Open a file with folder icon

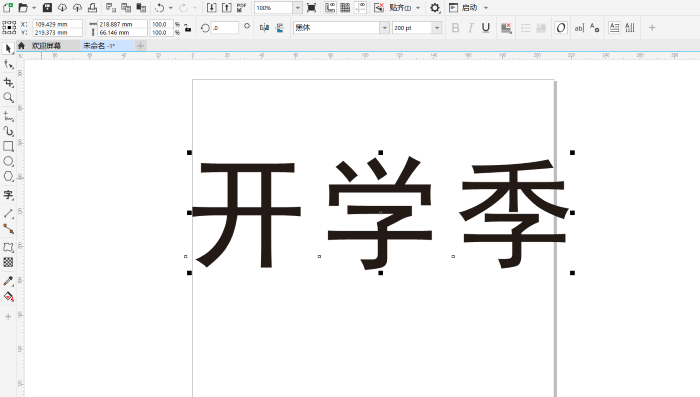[23, 8]
